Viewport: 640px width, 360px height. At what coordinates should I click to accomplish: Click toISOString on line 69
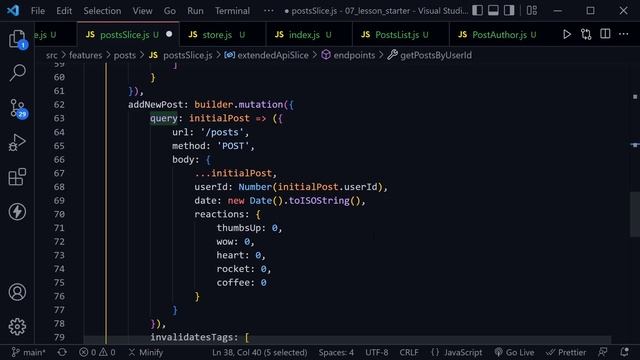[x=319, y=200]
